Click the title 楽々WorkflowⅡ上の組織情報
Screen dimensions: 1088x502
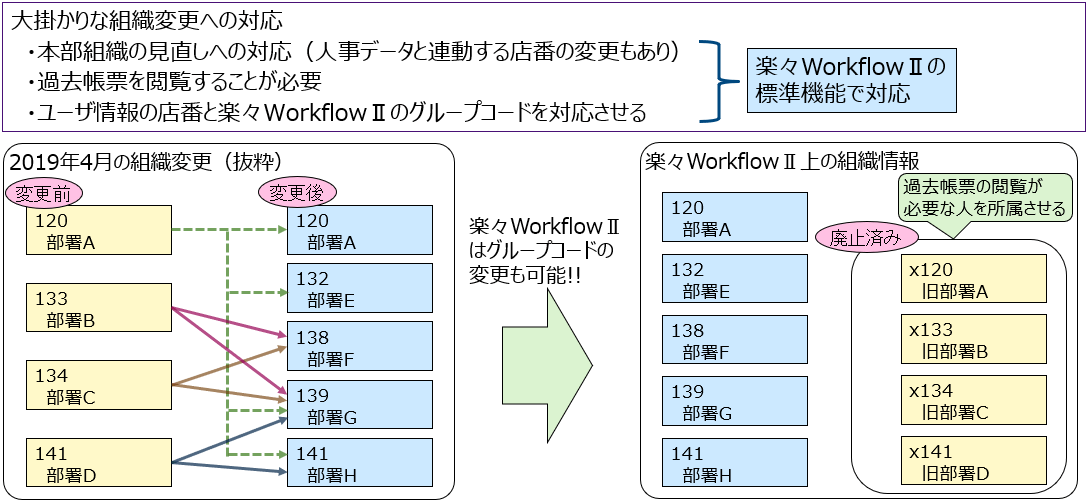782,161
